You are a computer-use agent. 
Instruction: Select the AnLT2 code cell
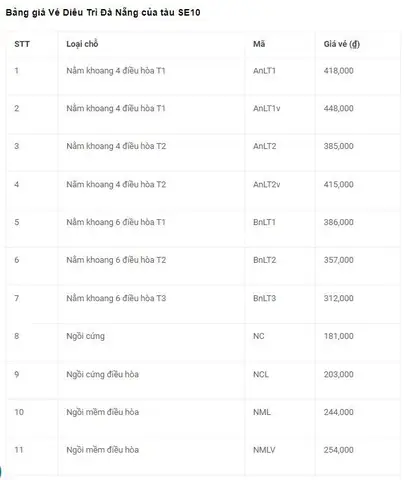(x=265, y=146)
